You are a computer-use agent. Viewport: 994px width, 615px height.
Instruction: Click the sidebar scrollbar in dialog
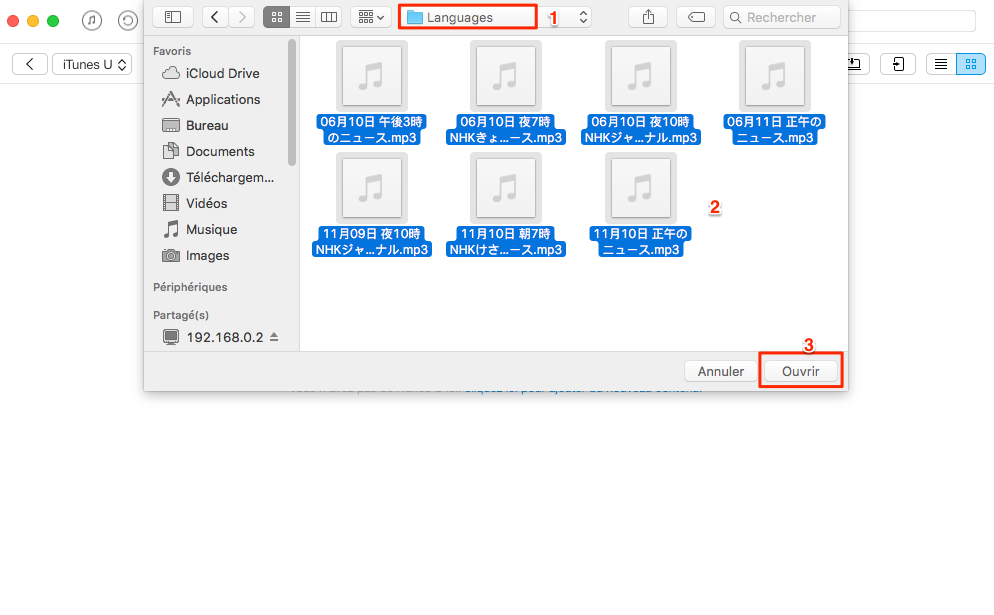292,102
